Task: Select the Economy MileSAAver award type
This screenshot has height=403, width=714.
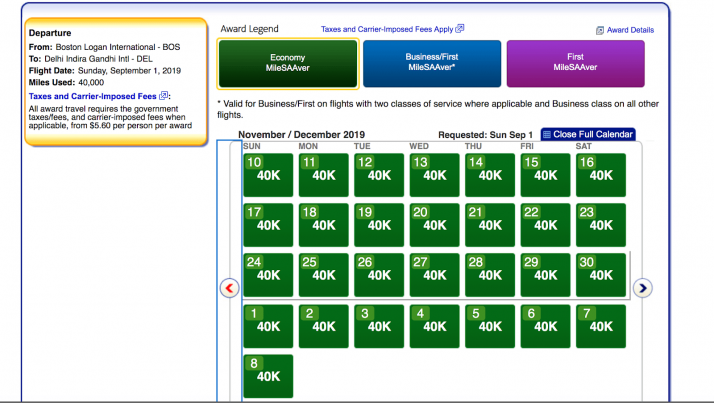Action: [287, 64]
